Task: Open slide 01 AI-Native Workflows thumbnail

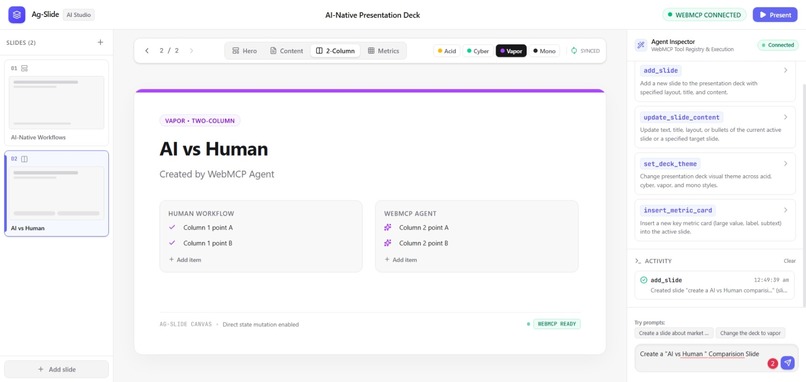Action: (57, 102)
